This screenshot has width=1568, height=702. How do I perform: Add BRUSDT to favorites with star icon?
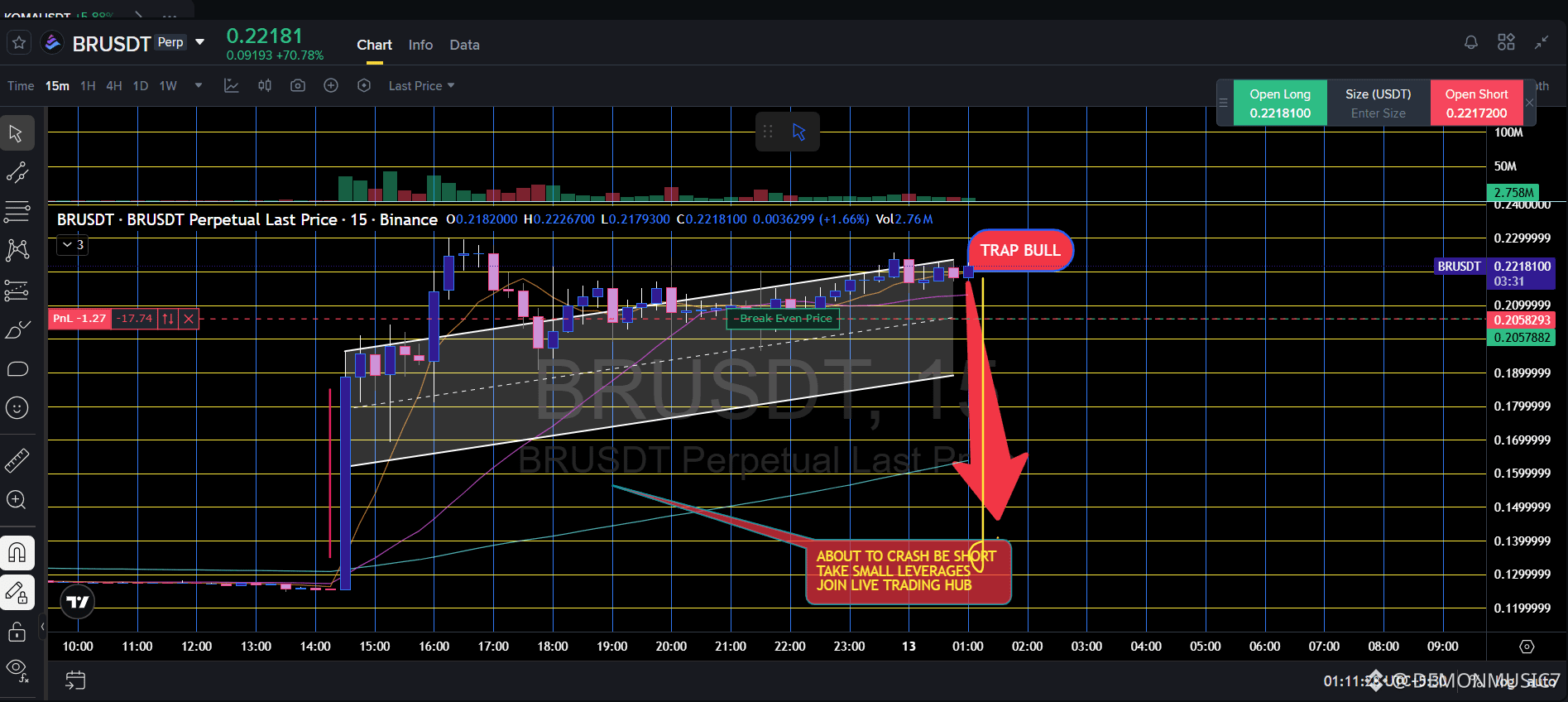[x=19, y=42]
